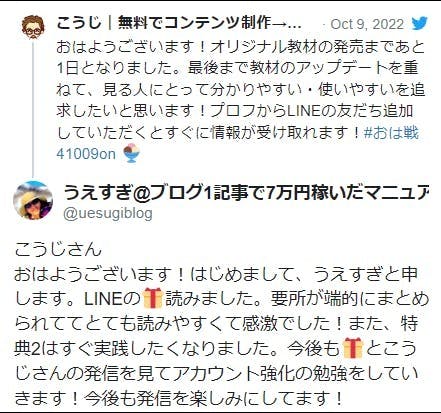The height and width of the screenshot is (413, 441).
Task: Click the final line "今後も発信を楽しみにしてます！"
Action: click(213, 398)
